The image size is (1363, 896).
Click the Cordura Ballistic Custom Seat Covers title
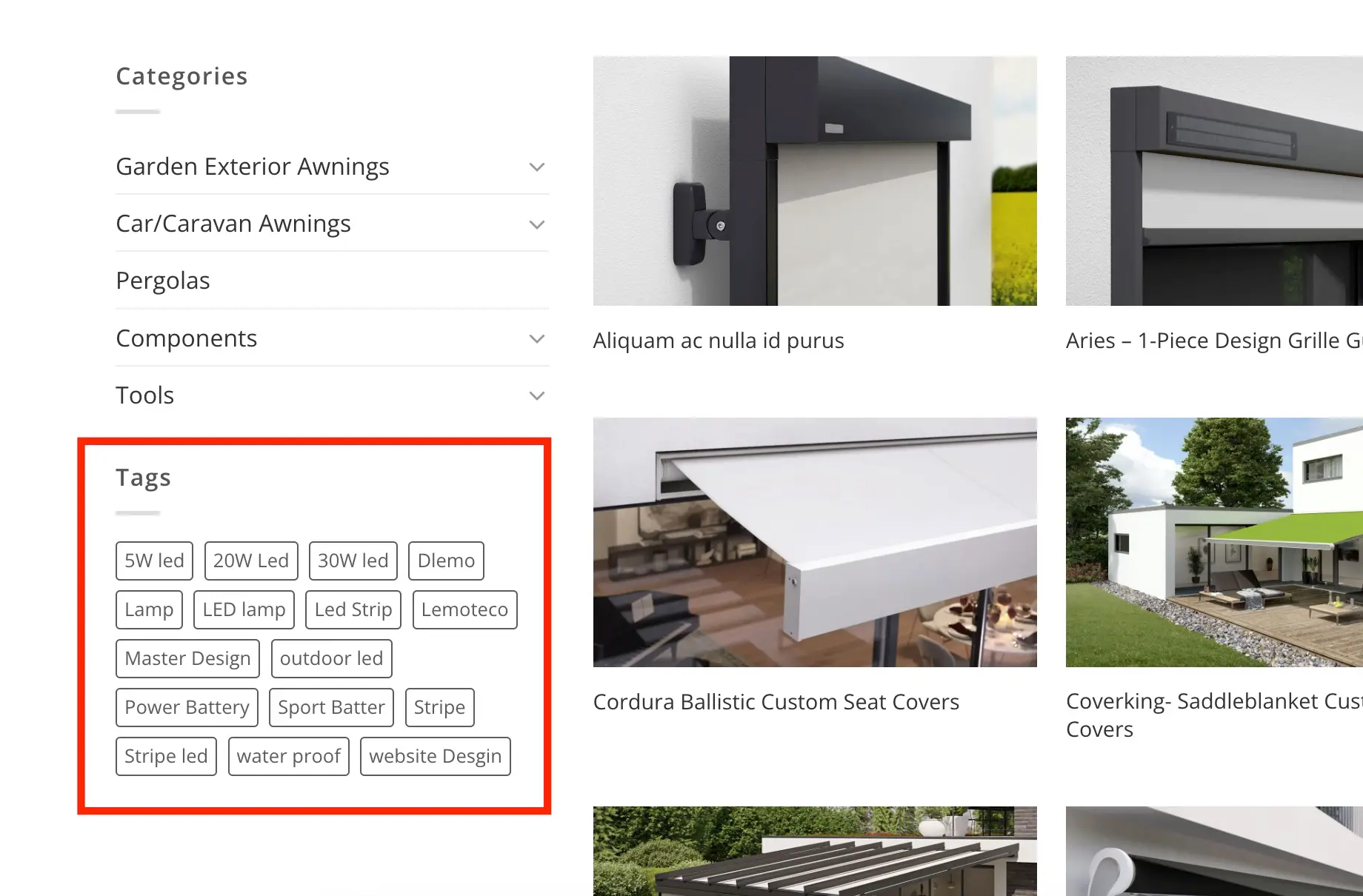pos(776,702)
